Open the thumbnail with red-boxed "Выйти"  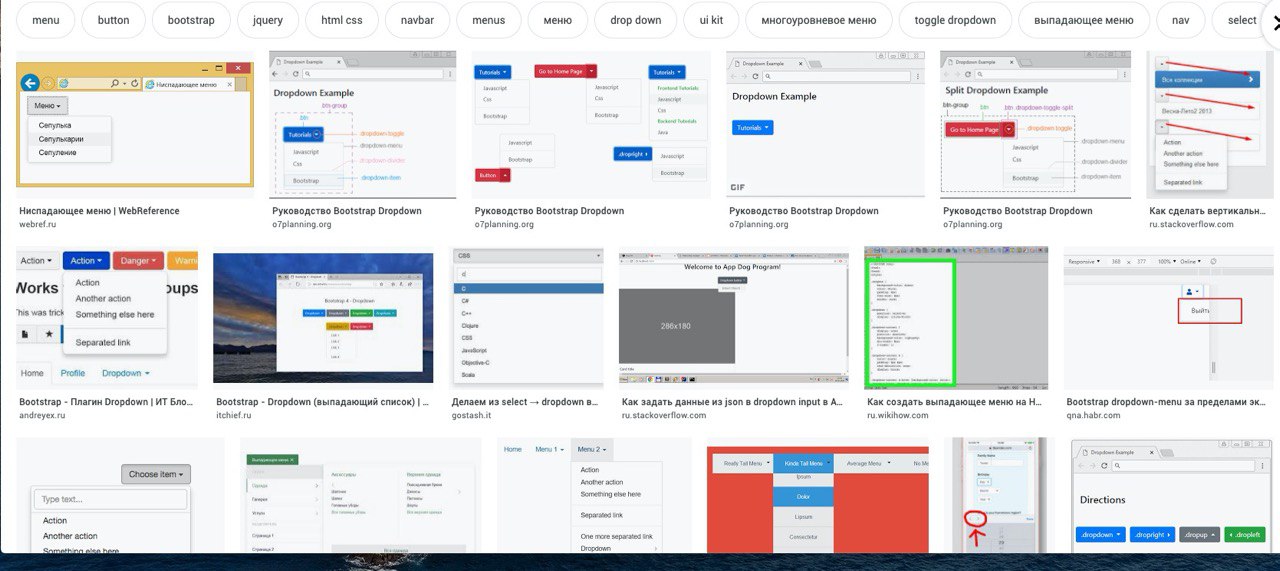1169,318
